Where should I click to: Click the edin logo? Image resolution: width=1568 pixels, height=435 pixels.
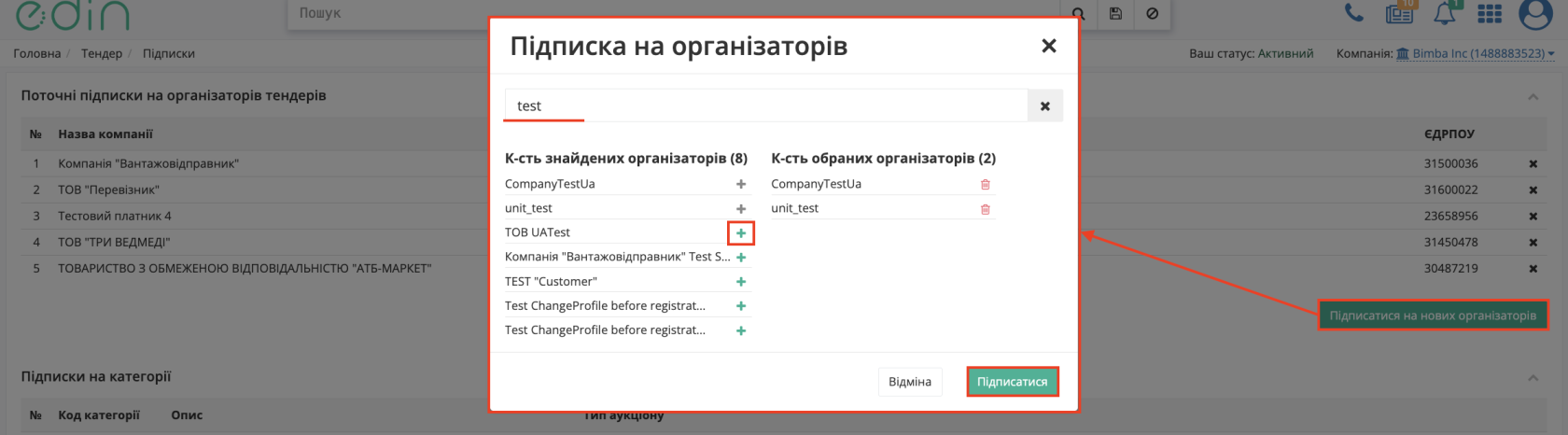point(73,15)
